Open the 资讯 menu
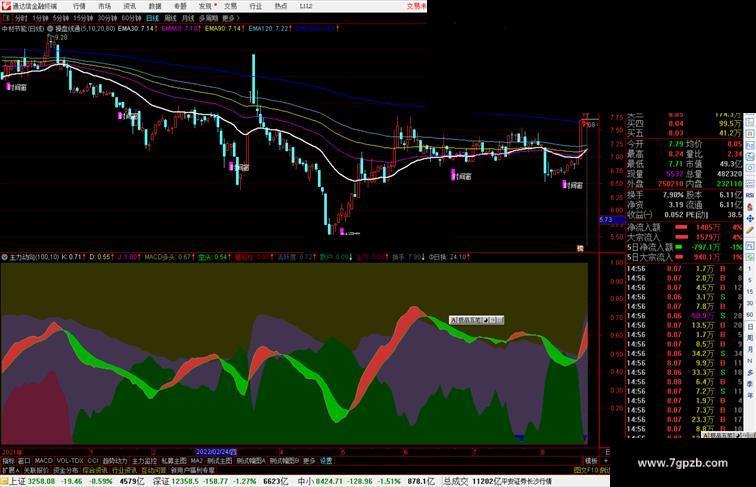Image resolution: width=756 pixels, height=487 pixels. coord(129,6)
